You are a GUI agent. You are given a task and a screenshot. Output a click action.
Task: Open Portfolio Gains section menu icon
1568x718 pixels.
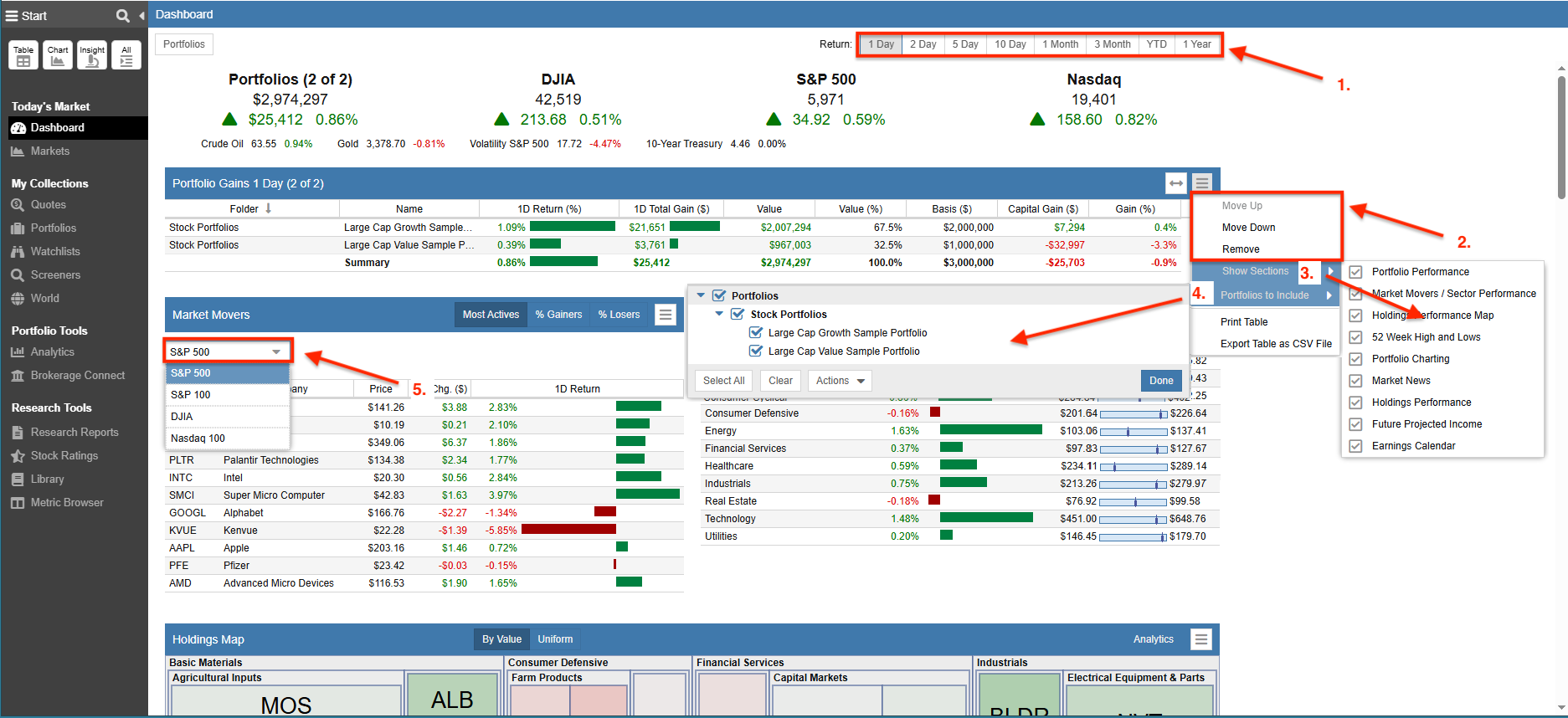click(1202, 183)
